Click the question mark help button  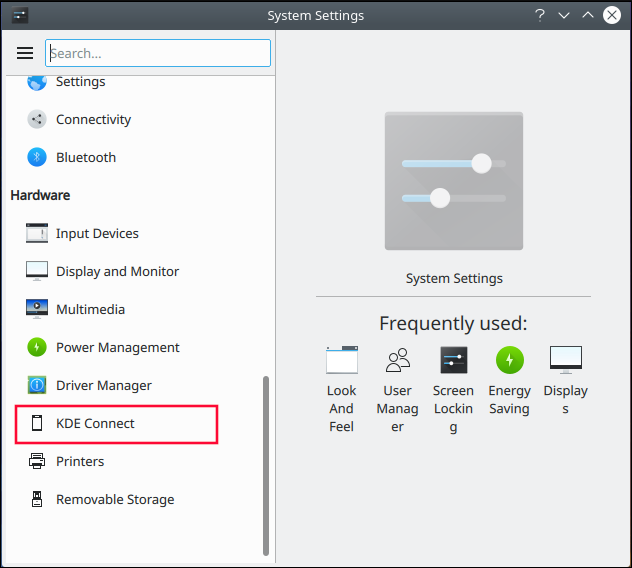(x=540, y=15)
